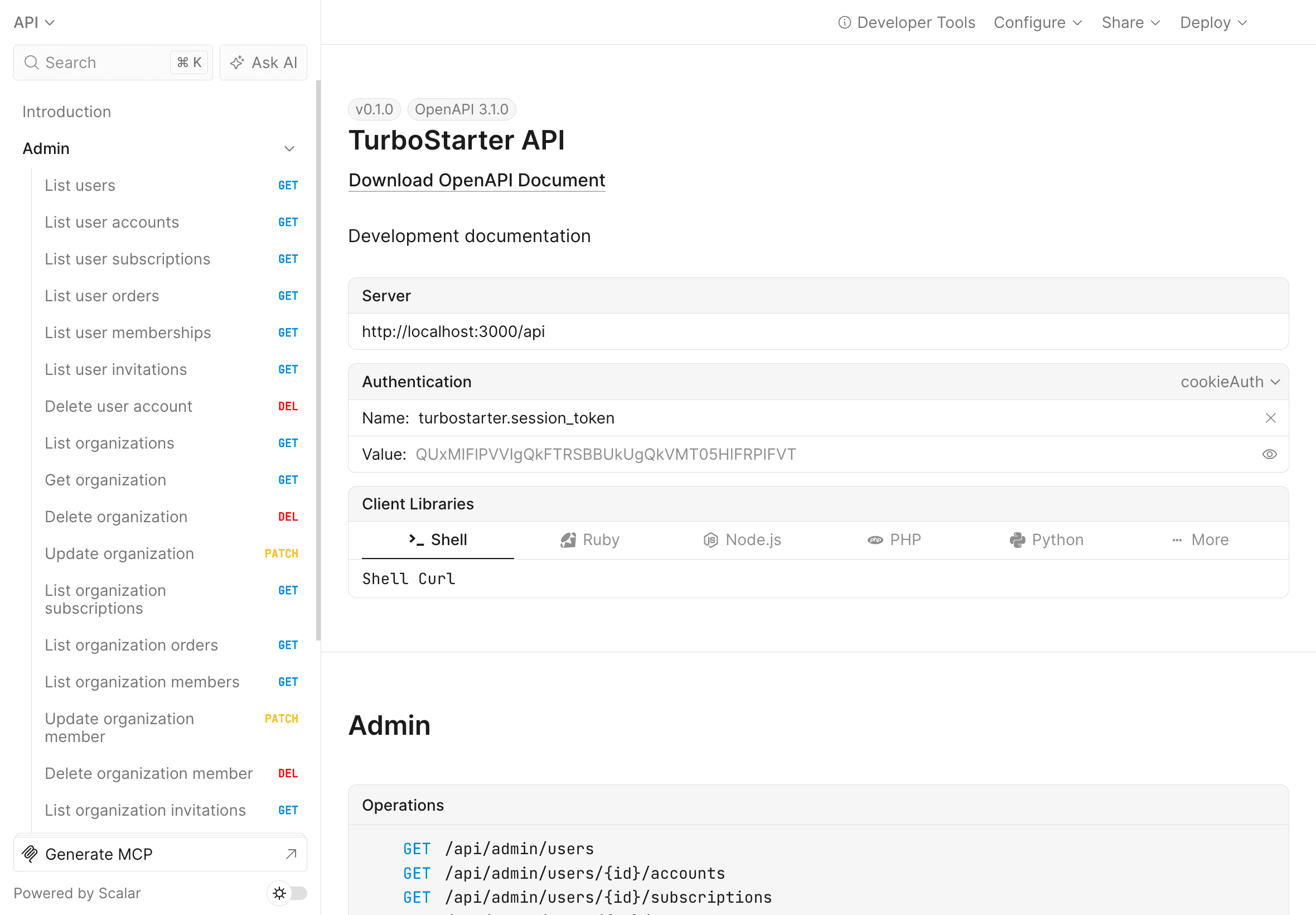Screen dimensions: 1316x915
Task: Open the More client libraries tab
Action: 1200,540
